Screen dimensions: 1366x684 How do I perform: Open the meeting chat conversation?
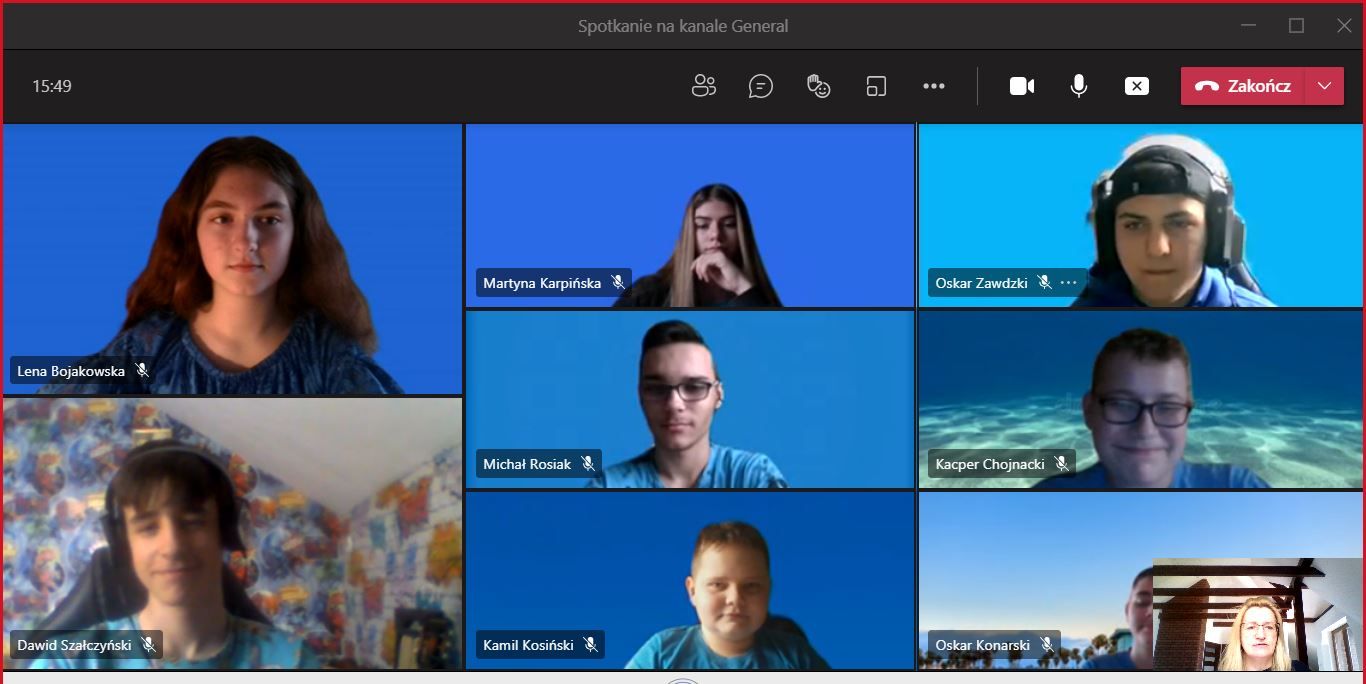[761, 86]
